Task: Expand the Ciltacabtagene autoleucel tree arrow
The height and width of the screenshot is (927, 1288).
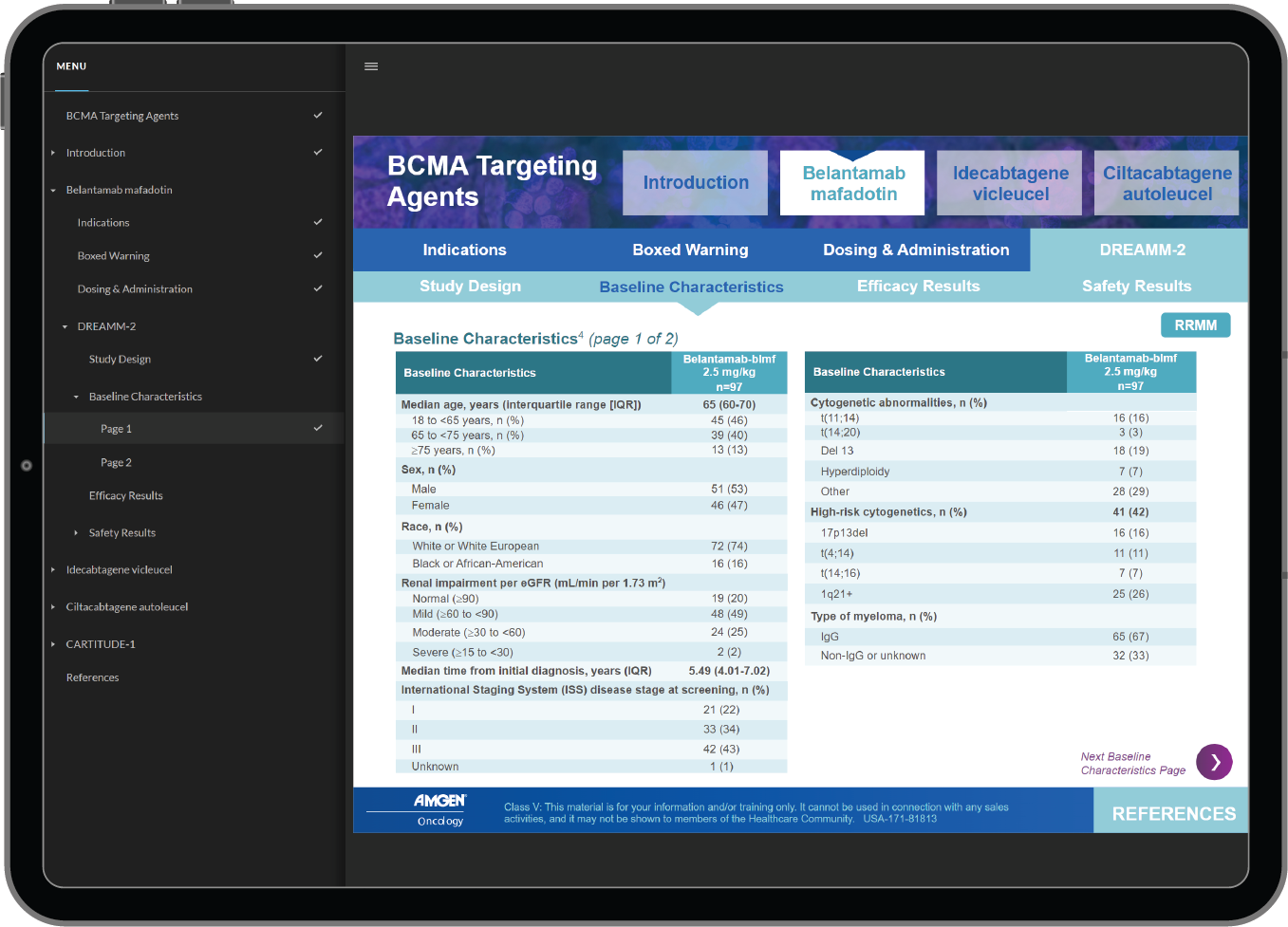Action: tap(53, 607)
